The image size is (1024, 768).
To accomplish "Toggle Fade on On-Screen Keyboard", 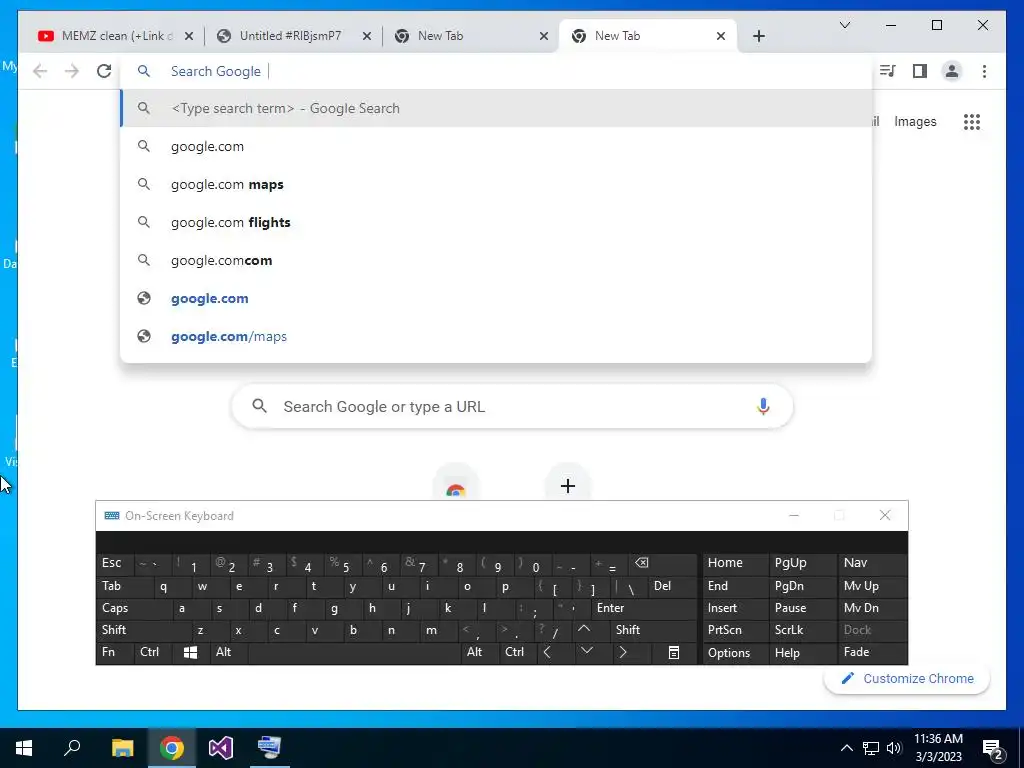I will (x=872, y=652).
